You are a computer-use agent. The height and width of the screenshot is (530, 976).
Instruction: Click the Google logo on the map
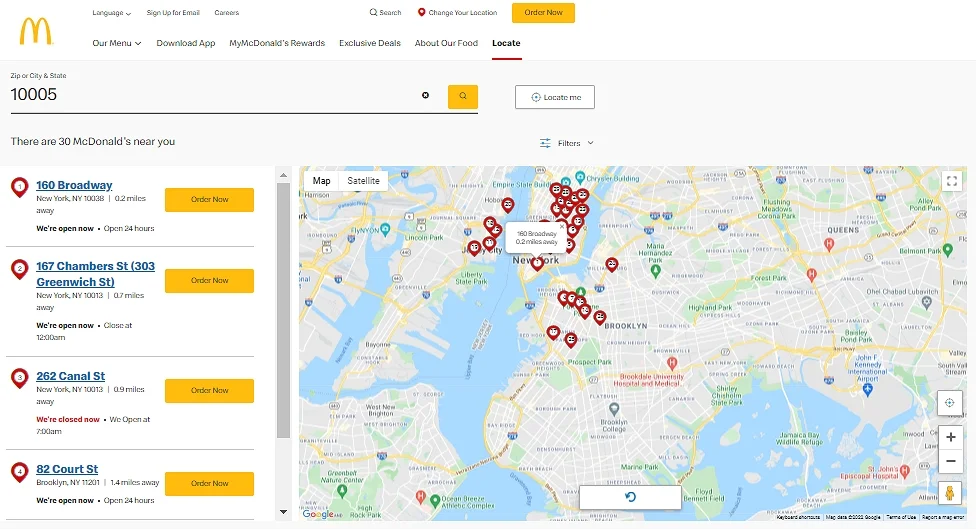[319, 514]
